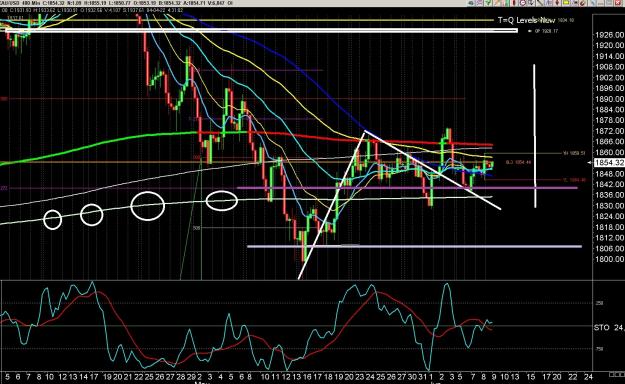This screenshot has height=384, width=625.
Task: Click the 1872.00 price axis label
Action: pos(609,131)
